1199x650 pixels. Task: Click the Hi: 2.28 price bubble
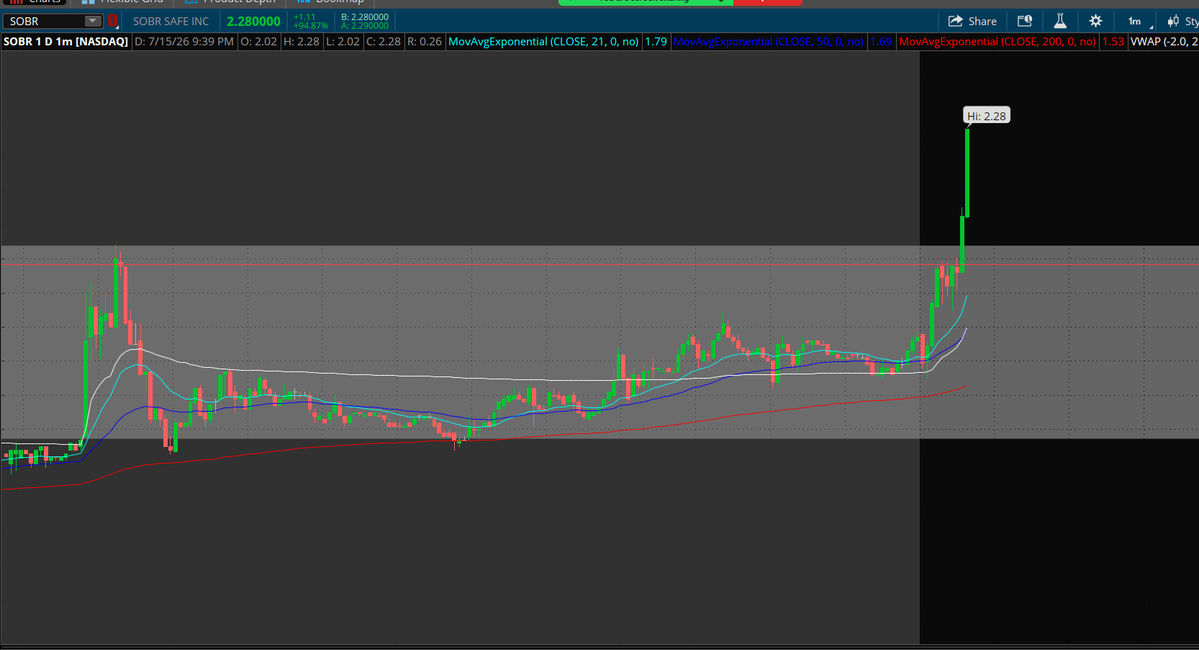[986, 116]
